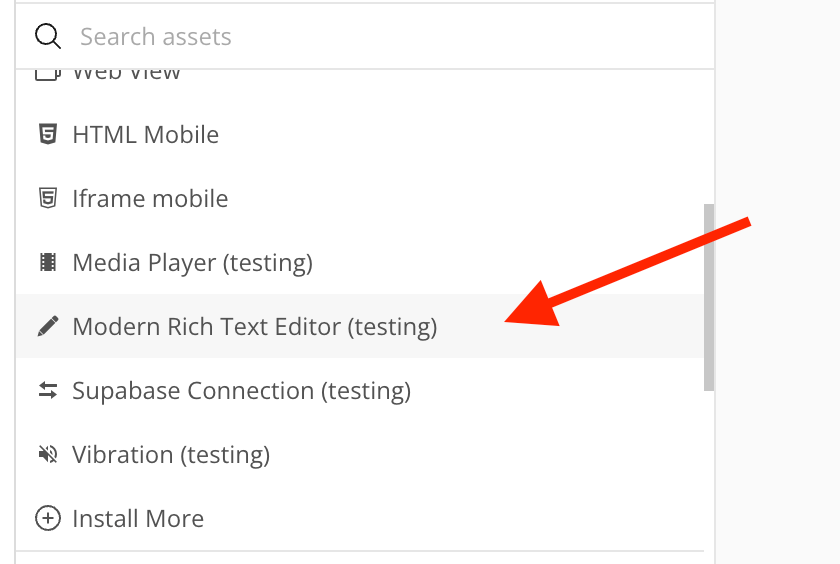840x564 pixels.
Task: Select the Web View list entry
Action: (127, 74)
